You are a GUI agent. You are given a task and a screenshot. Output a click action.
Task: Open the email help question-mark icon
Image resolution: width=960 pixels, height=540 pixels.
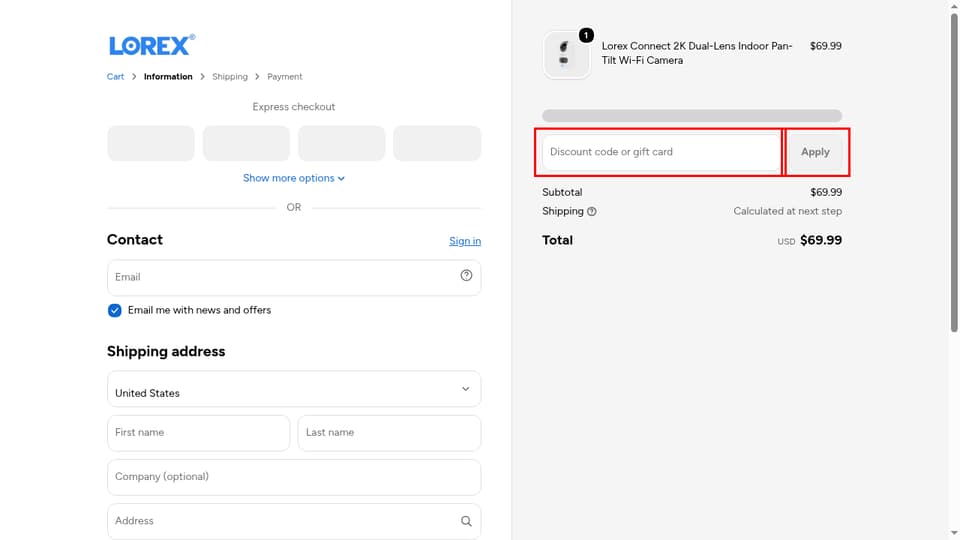[x=466, y=276]
